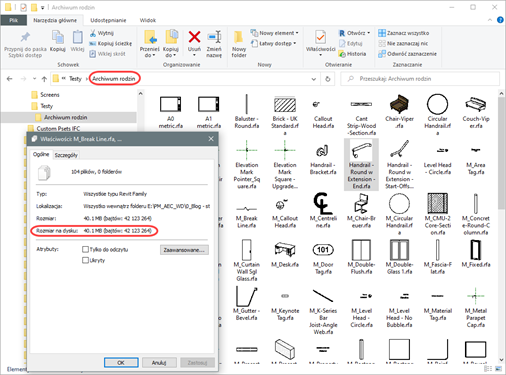Select Custom Psets IFC folder in tree
The height and width of the screenshot is (375, 506).
click(54, 128)
